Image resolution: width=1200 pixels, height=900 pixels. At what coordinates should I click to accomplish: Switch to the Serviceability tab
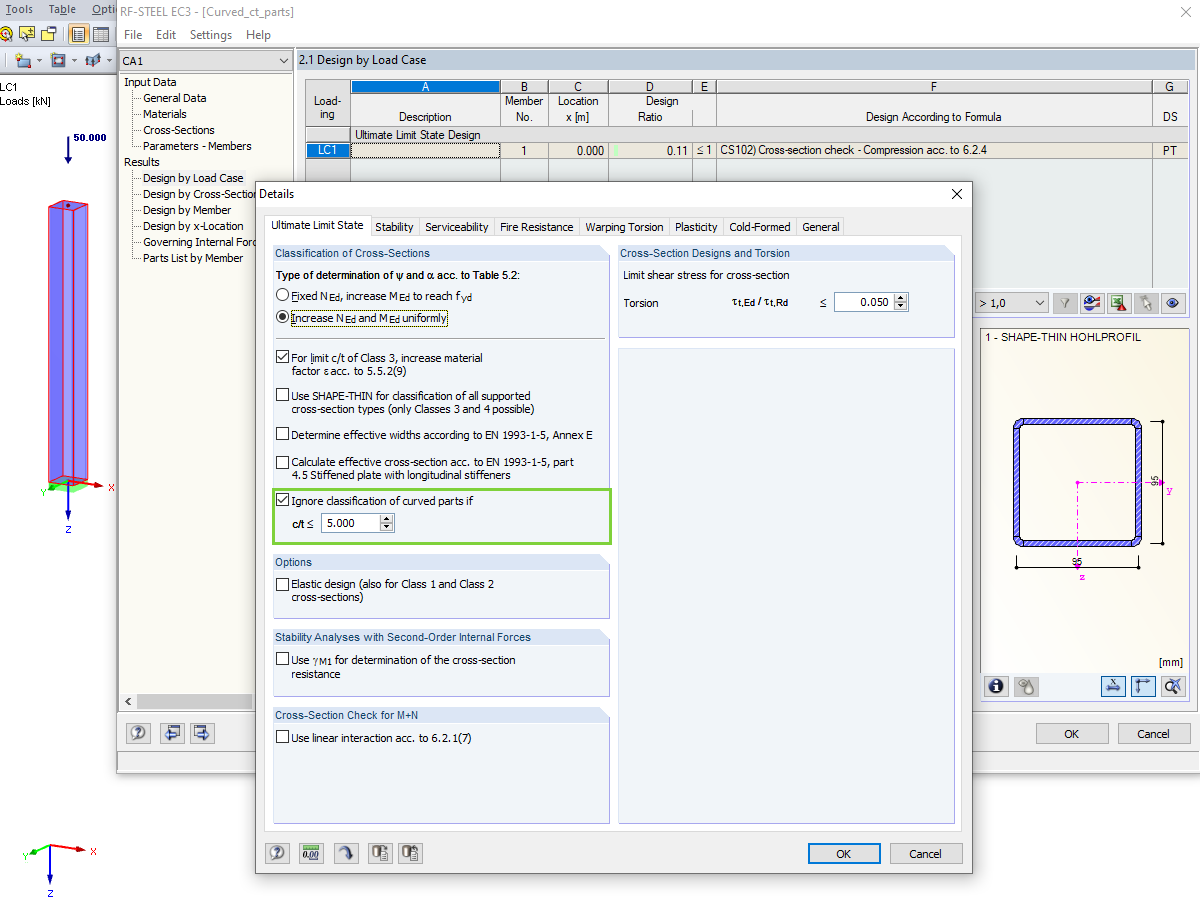pos(457,227)
